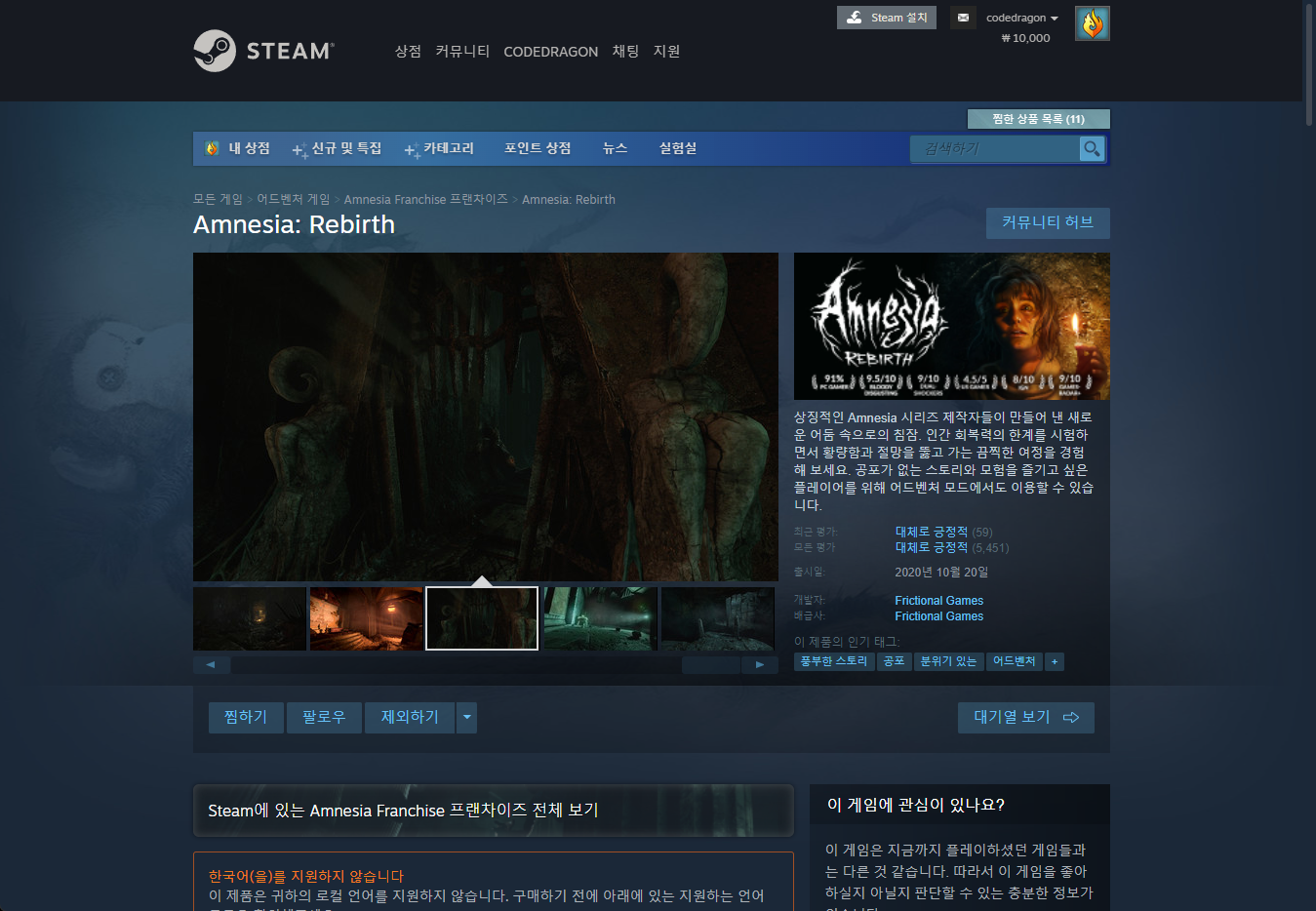Click the Amnesia Rebirth header capsule image
The height and width of the screenshot is (911, 1316).
coord(952,326)
